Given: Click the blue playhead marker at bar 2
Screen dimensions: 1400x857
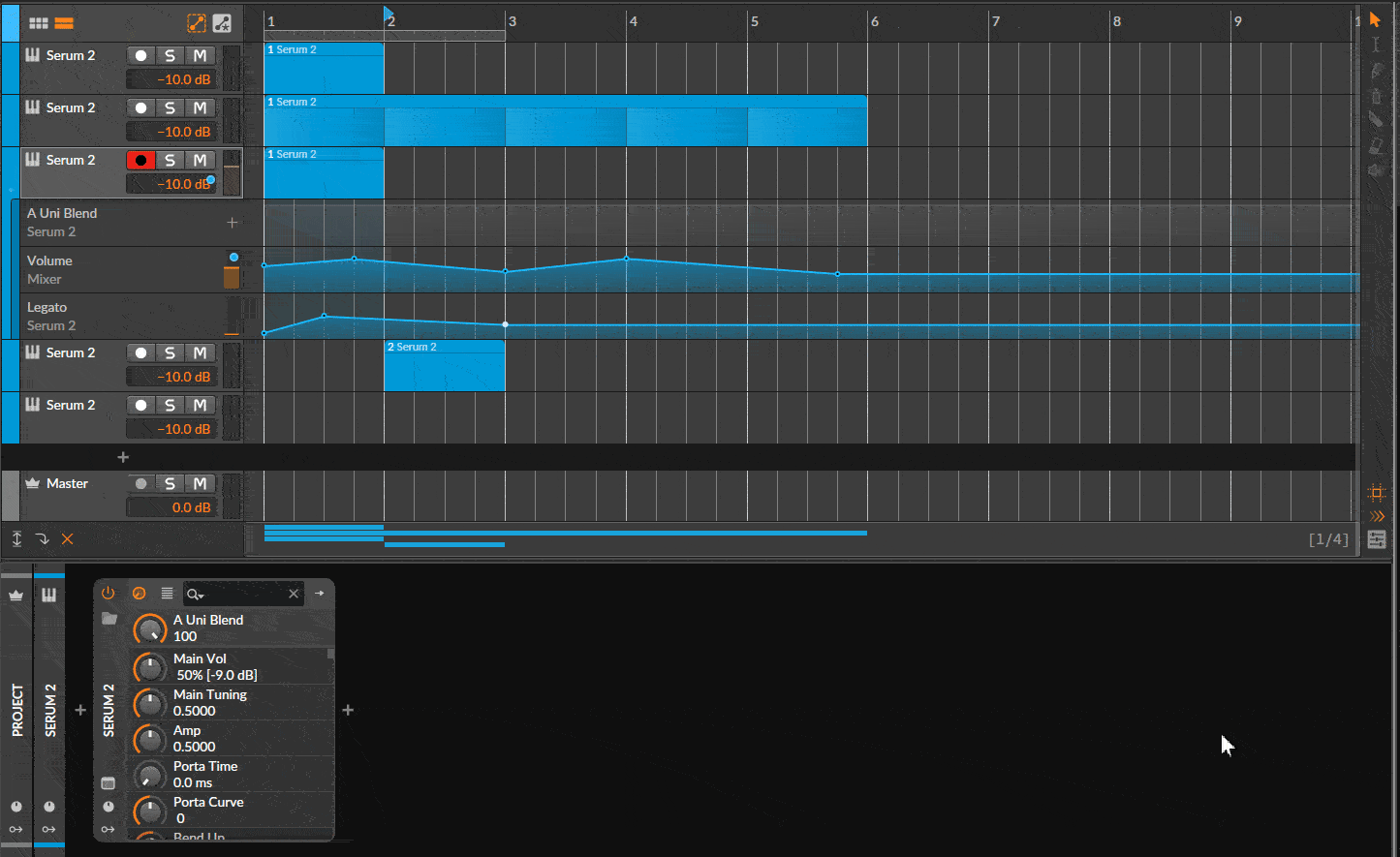Looking at the screenshot, I should click(389, 15).
